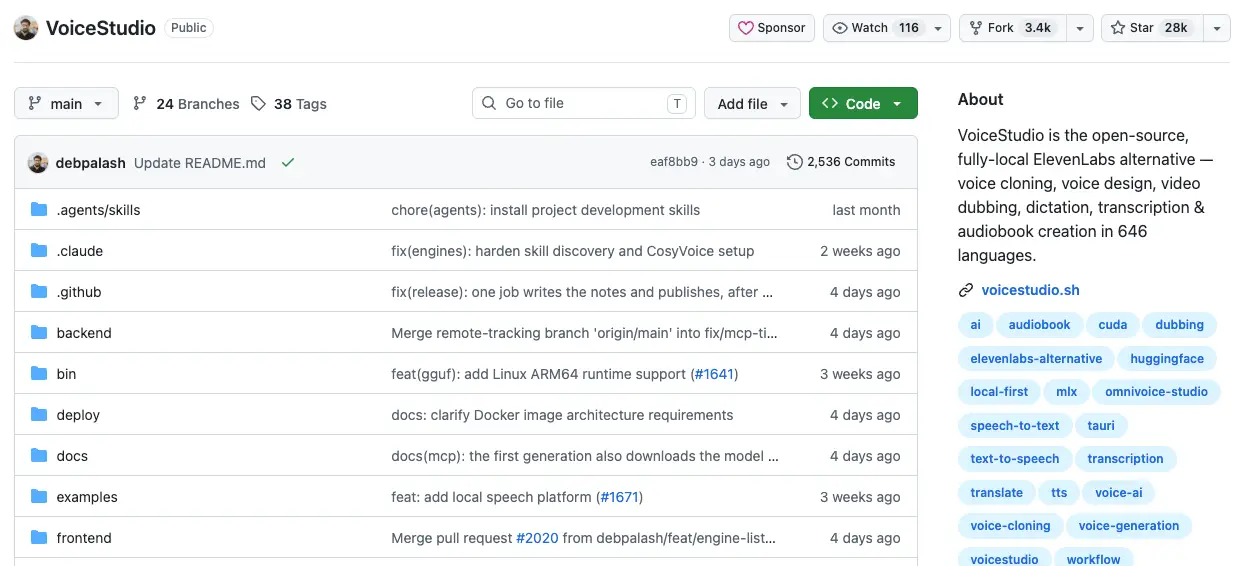Click the green commit status checkmark
The image size is (1243, 566).
coord(288,162)
